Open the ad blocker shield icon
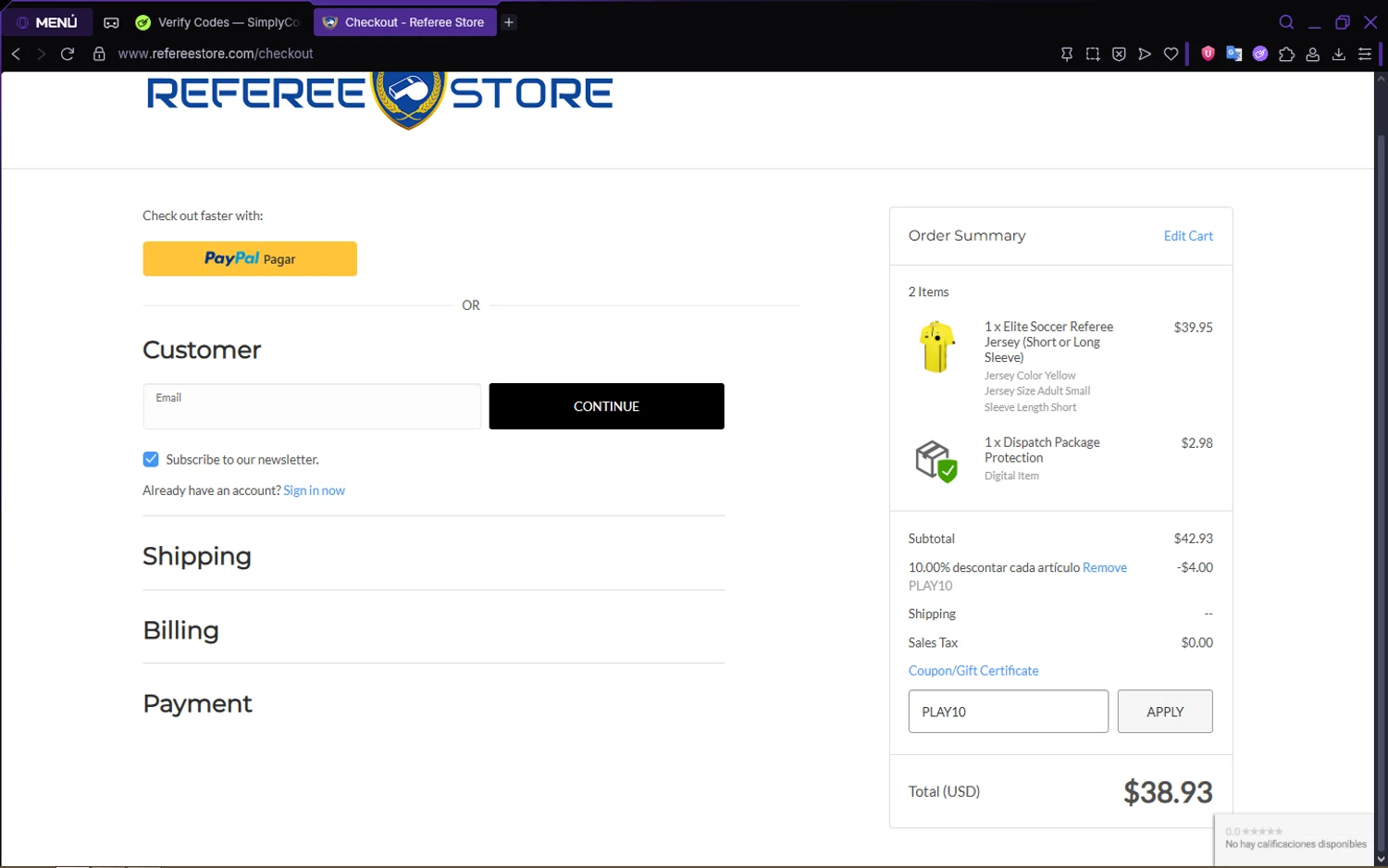Image resolution: width=1388 pixels, height=868 pixels. 1119,54
